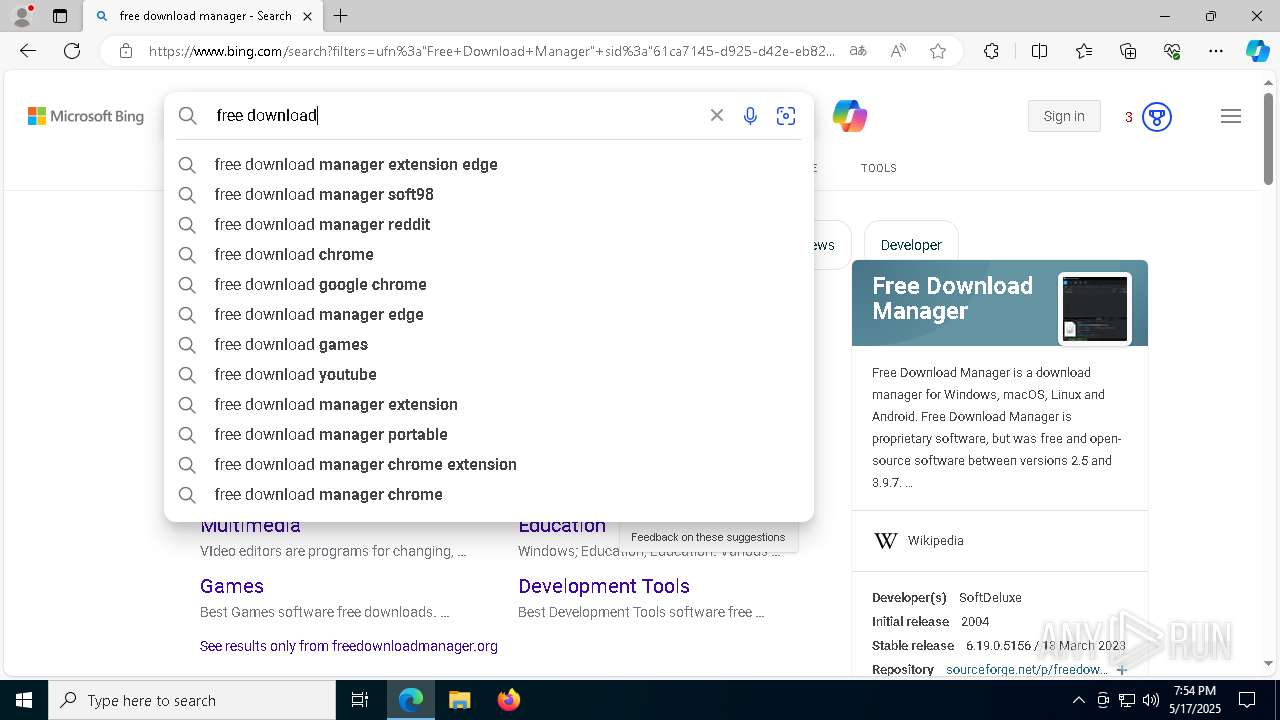The height and width of the screenshot is (720, 1280).
Task: Choose suggestion free download youtube
Action: (x=489, y=374)
